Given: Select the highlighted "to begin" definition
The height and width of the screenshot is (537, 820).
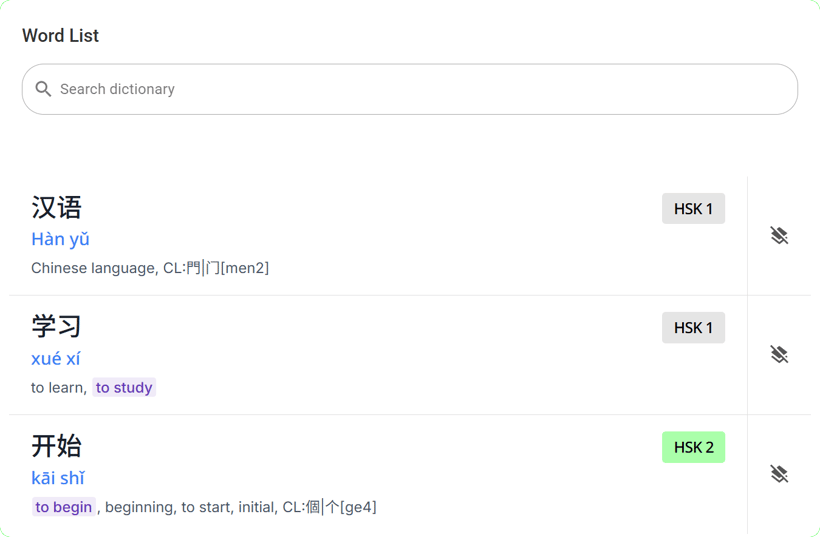Looking at the screenshot, I should (64, 507).
